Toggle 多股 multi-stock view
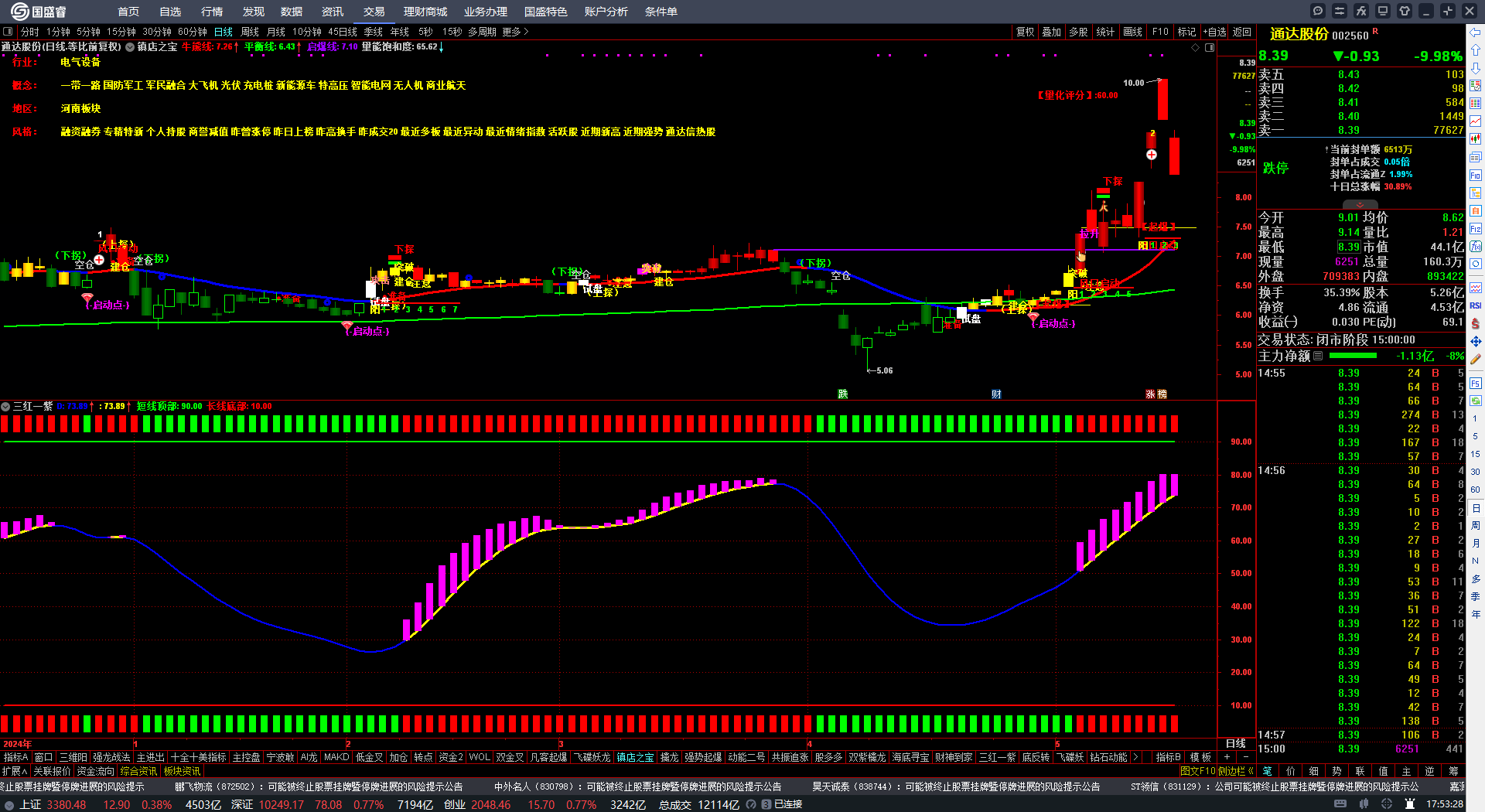Image resolution: width=1485 pixels, height=812 pixels. click(x=1078, y=32)
